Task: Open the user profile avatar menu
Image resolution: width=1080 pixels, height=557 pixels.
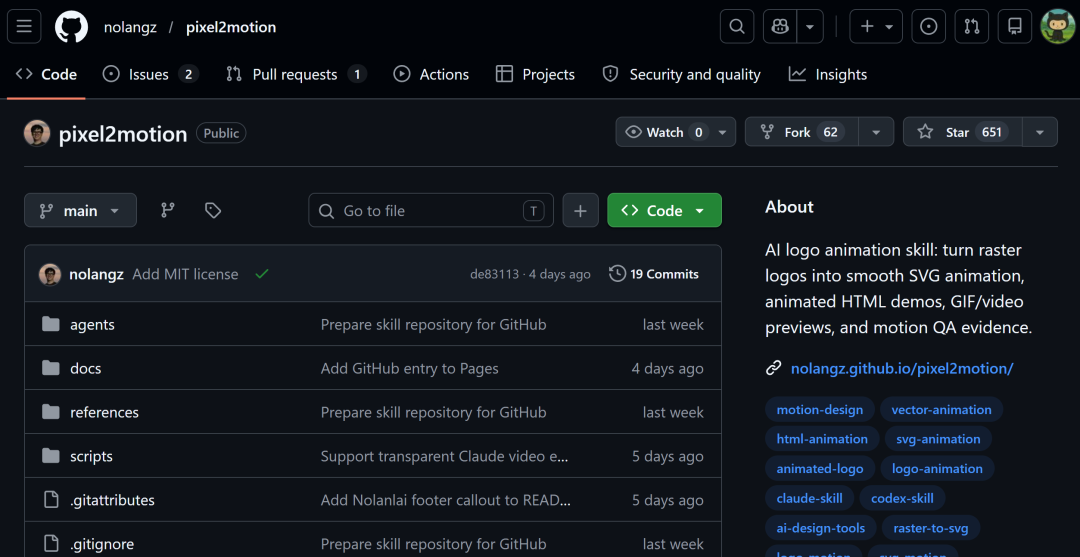Action: 1057,27
